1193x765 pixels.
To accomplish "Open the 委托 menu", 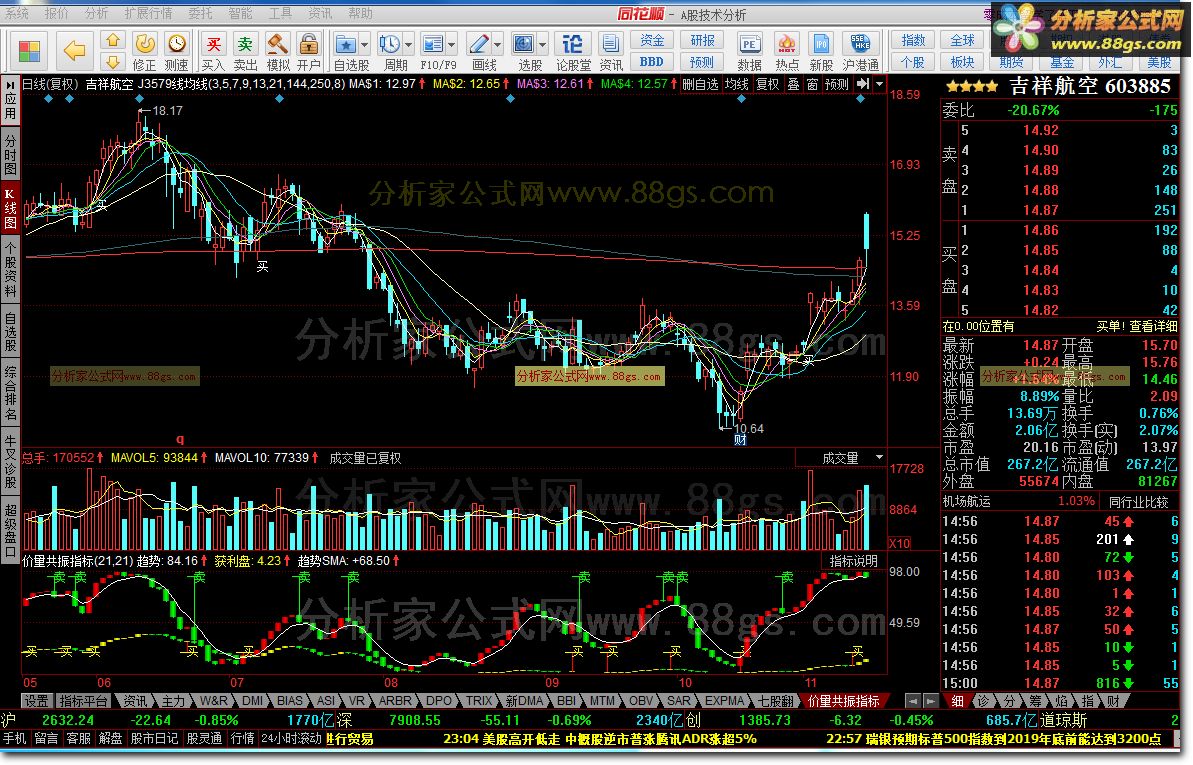I will coord(200,13).
